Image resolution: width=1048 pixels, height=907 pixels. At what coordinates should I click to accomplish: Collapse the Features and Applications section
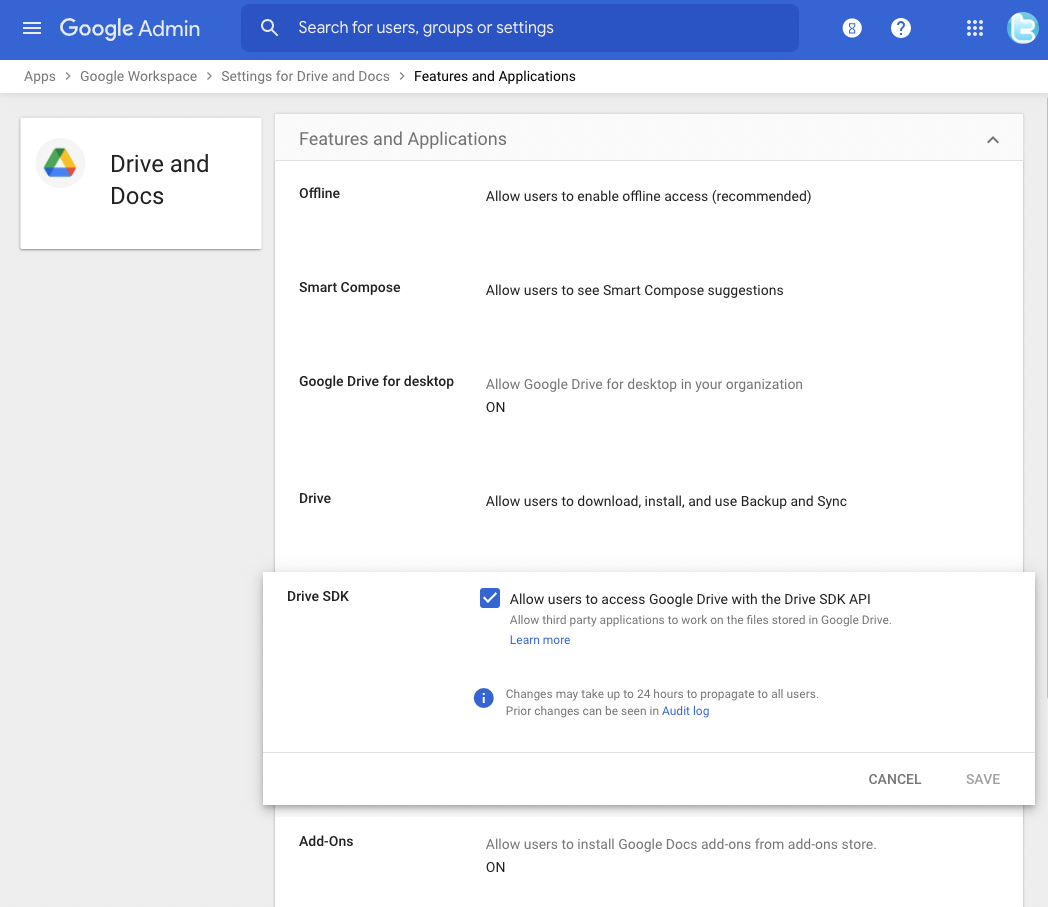coord(993,140)
